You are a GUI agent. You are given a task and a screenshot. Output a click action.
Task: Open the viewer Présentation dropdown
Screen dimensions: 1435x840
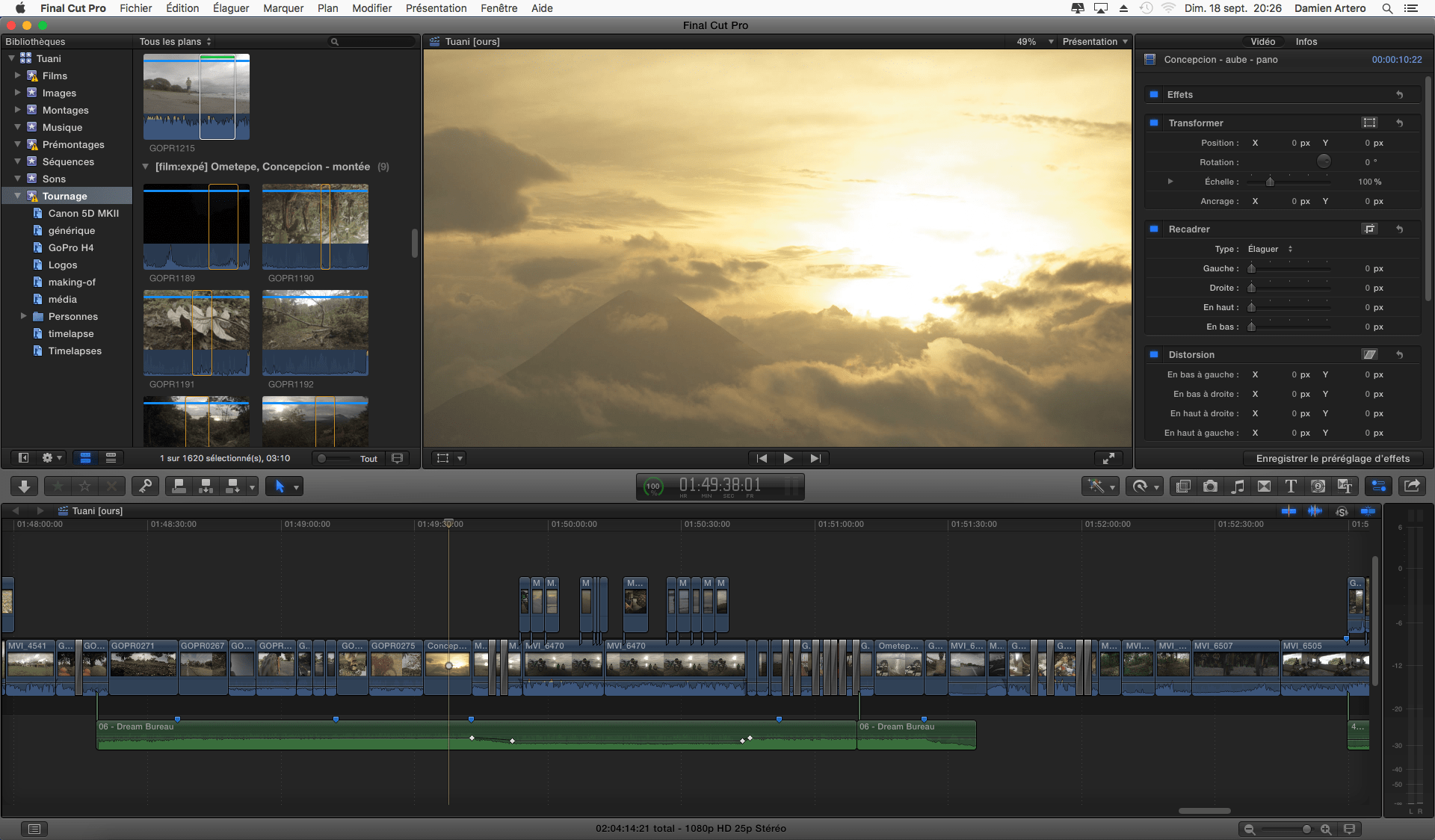[x=1095, y=42]
